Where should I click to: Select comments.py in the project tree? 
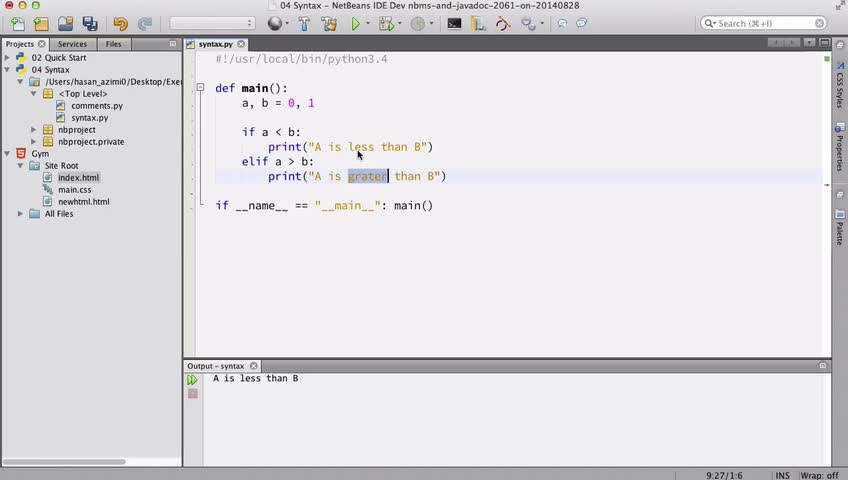click(x=97, y=106)
